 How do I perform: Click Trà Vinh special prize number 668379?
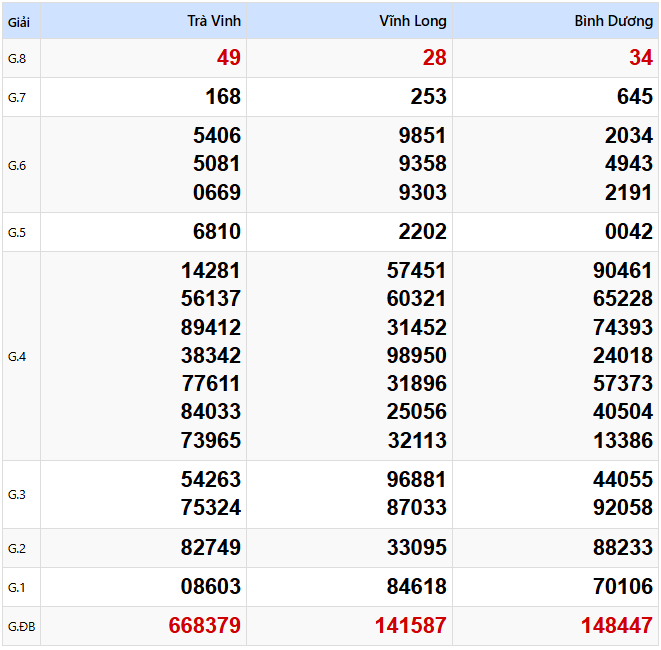coord(205,626)
